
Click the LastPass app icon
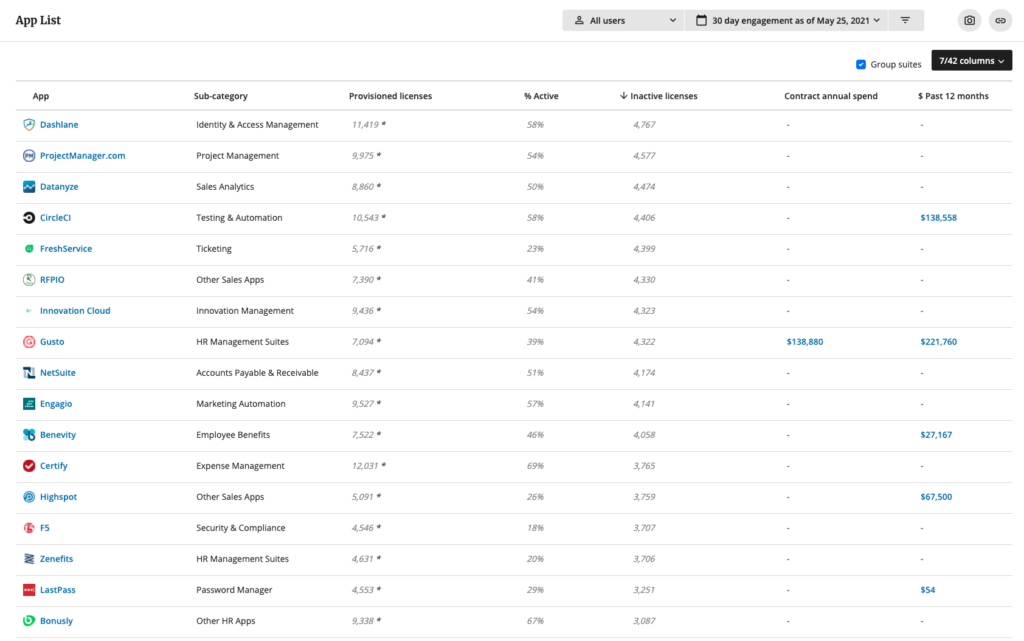coord(29,589)
